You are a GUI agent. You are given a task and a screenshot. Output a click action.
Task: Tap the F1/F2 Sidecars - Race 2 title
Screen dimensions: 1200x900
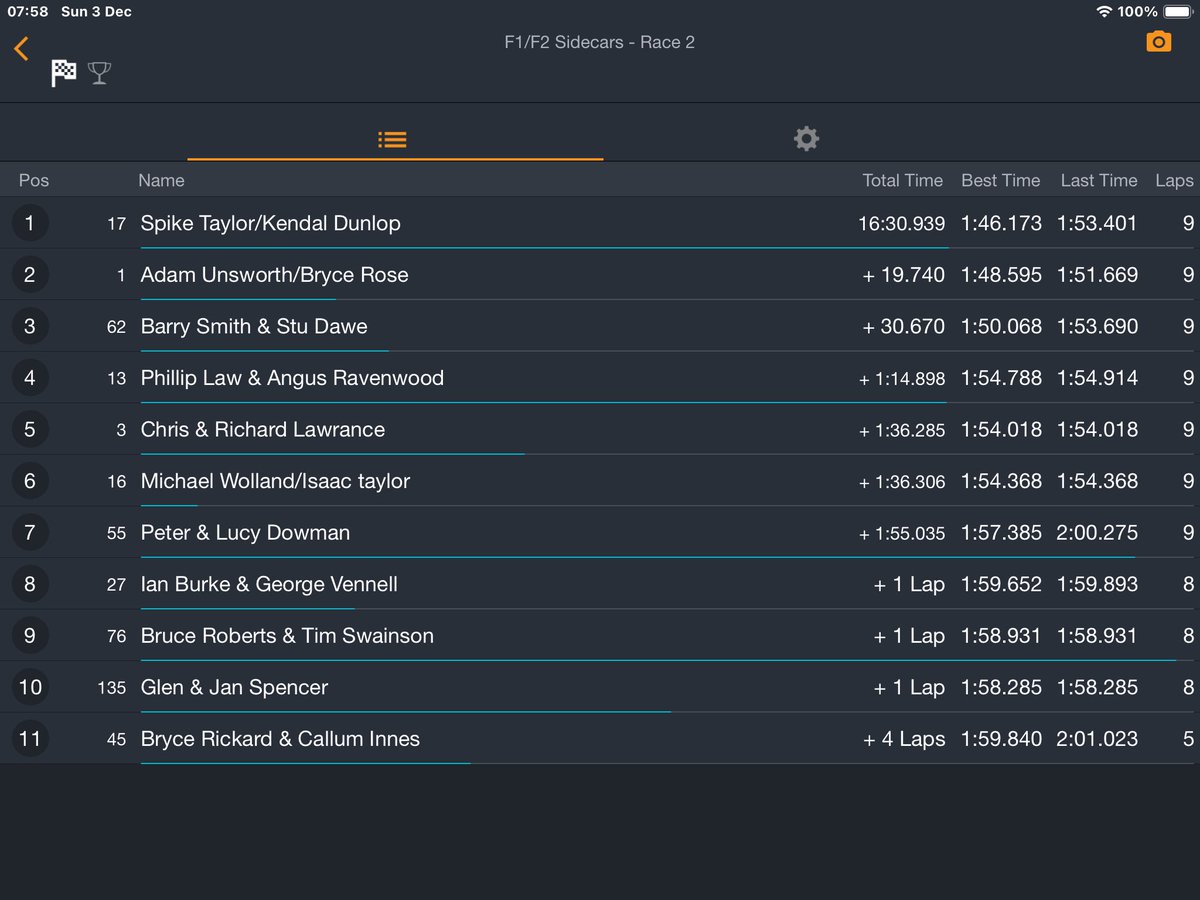pyautogui.click(x=599, y=42)
